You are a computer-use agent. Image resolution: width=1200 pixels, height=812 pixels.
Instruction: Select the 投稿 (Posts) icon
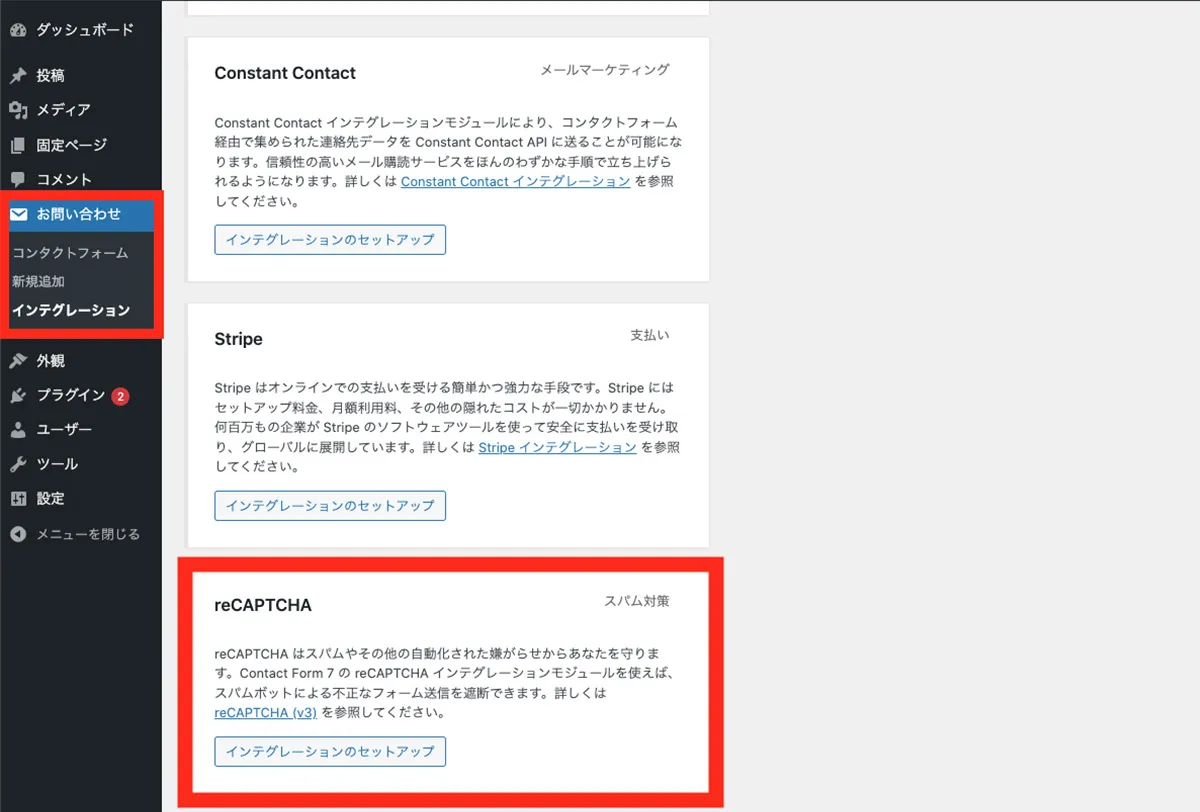tap(20, 75)
